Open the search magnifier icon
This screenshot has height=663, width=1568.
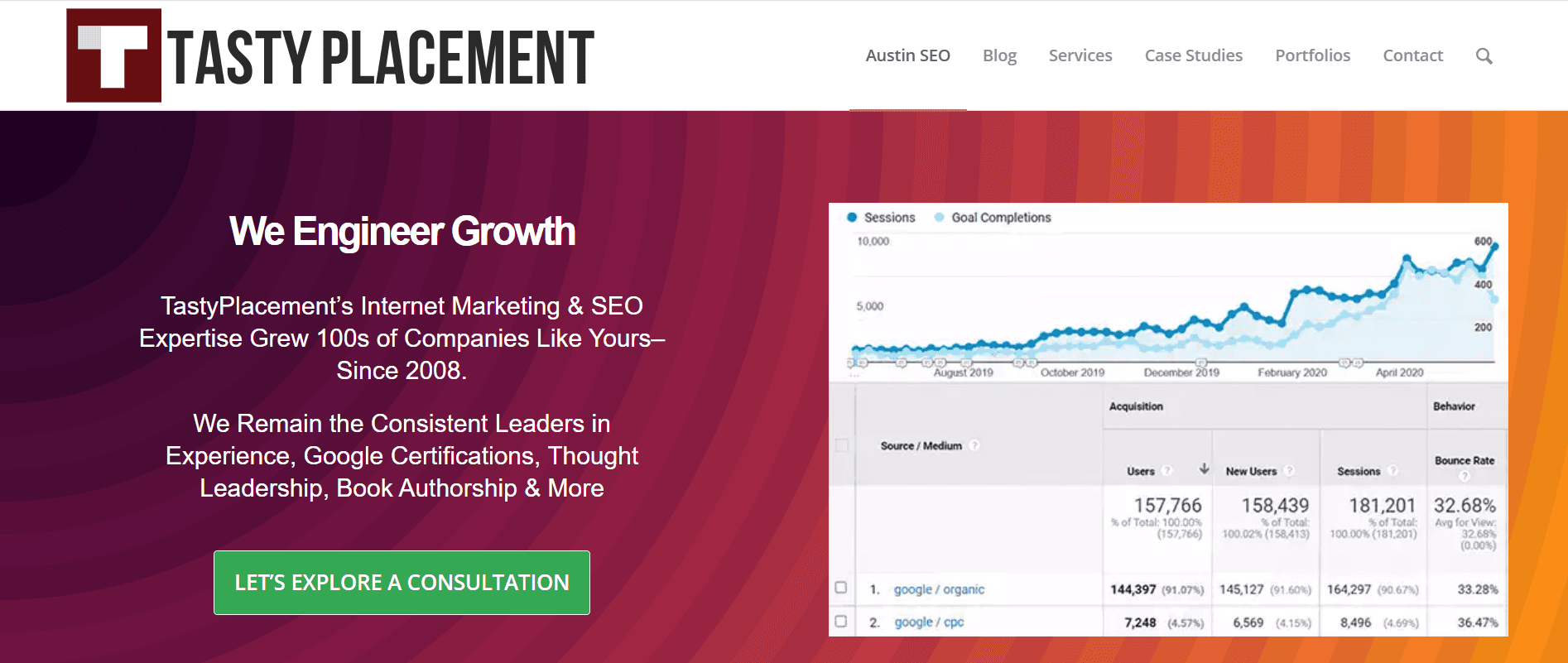[1484, 56]
